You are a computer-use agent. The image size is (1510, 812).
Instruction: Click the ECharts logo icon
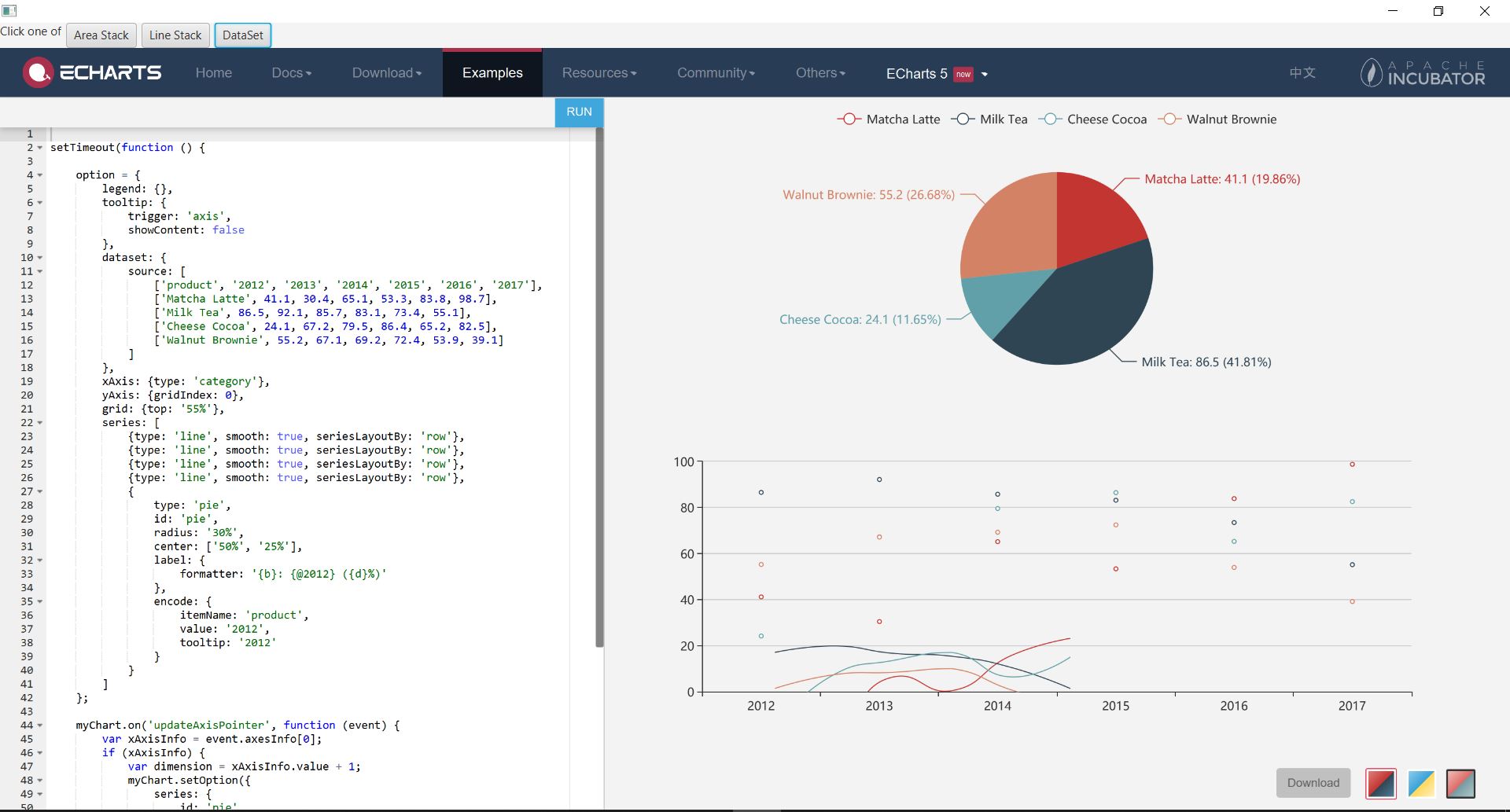tap(38, 72)
